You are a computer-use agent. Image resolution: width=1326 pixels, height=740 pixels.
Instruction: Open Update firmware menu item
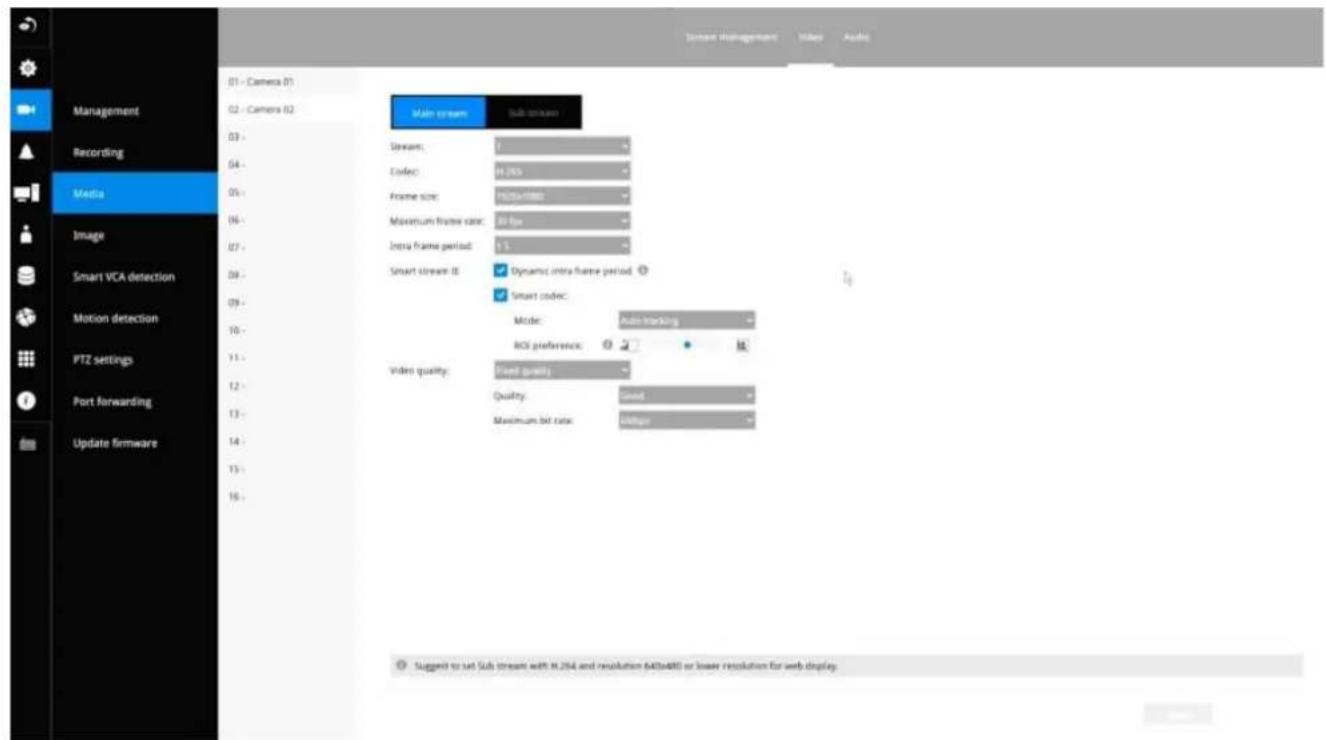pos(135,442)
